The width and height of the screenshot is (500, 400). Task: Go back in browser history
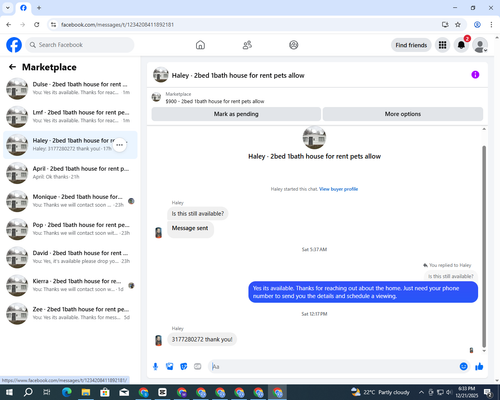[x=9, y=25]
